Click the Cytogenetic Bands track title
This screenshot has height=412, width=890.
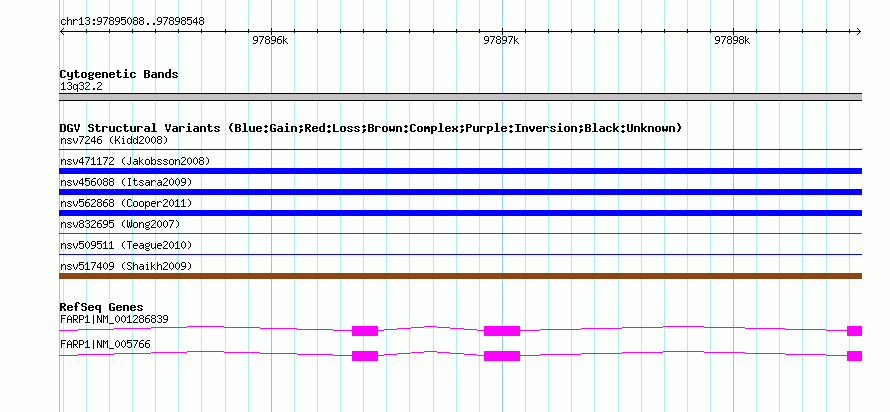[119, 74]
